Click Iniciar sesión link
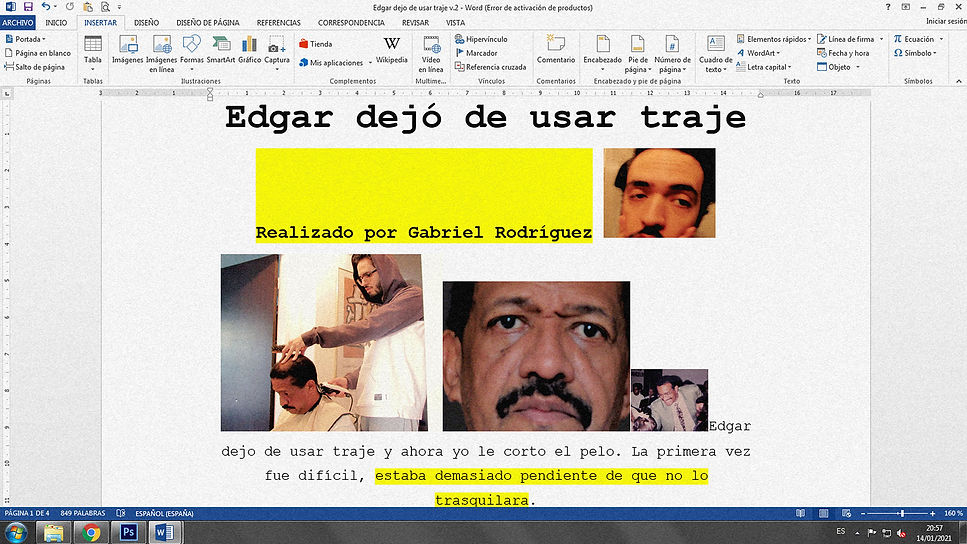Screen dimensions: 967x544 pos(946,21)
